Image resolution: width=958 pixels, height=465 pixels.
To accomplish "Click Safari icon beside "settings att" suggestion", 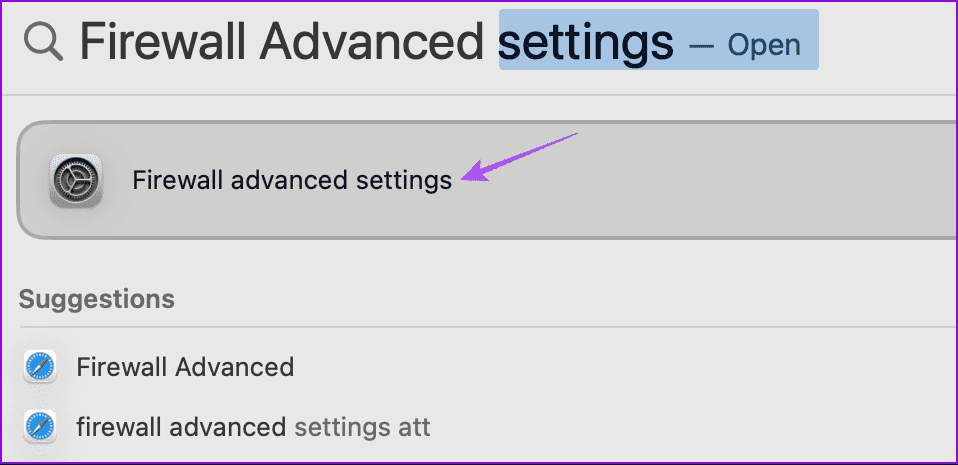I will tap(42, 427).
